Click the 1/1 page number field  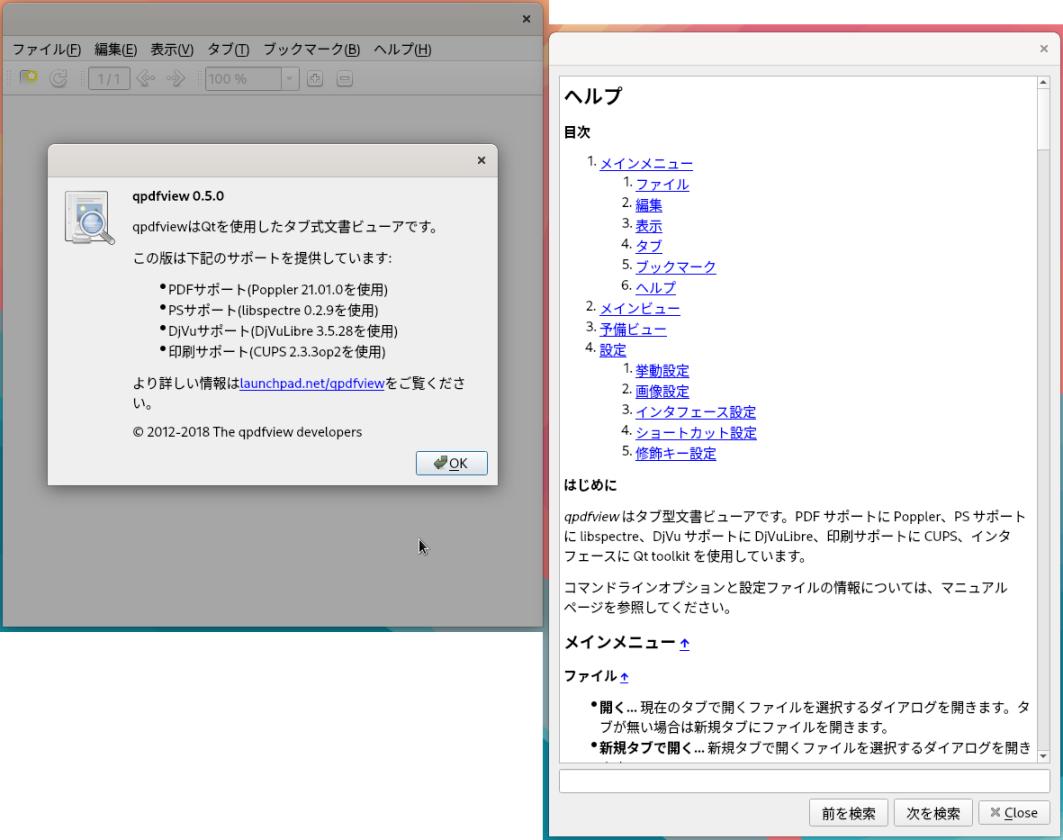(x=109, y=79)
